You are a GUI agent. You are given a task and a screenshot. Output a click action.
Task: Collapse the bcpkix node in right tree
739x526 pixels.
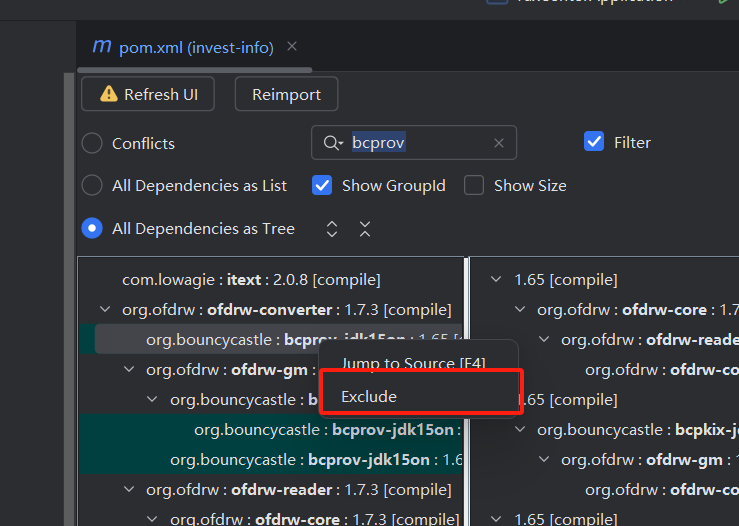tap(520, 429)
